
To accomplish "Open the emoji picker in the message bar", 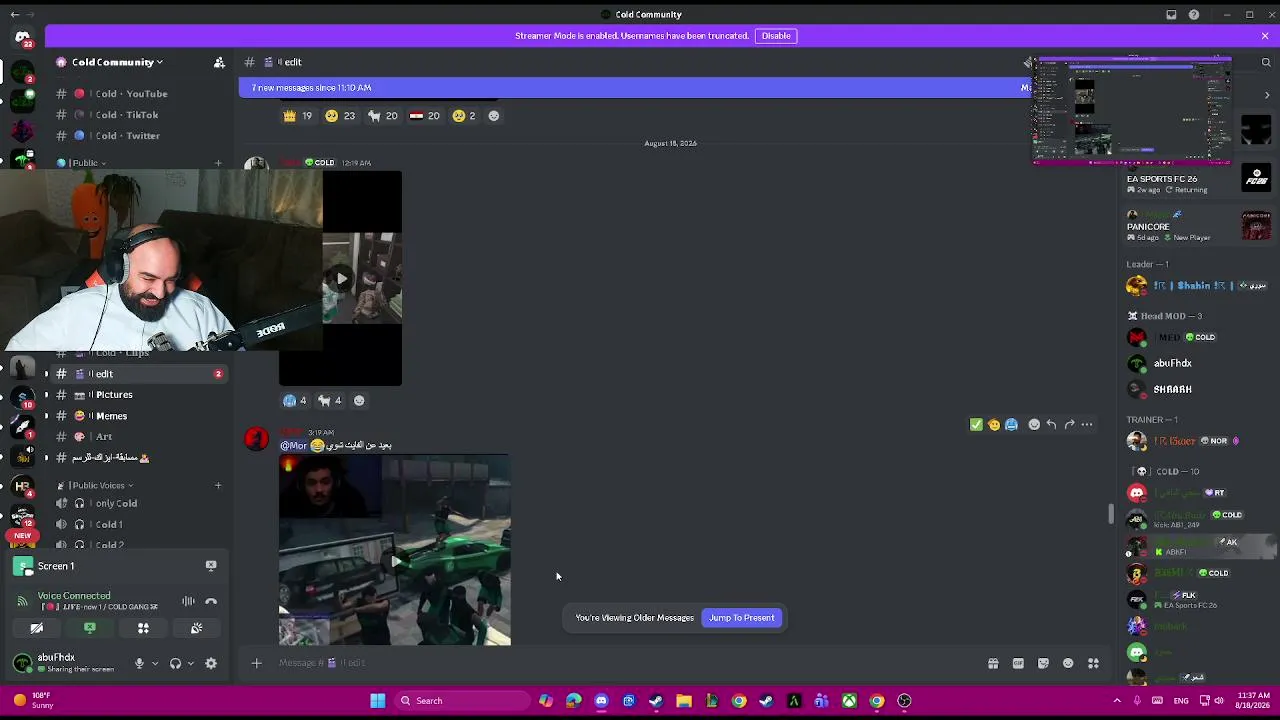I will pyautogui.click(x=1068, y=663).
